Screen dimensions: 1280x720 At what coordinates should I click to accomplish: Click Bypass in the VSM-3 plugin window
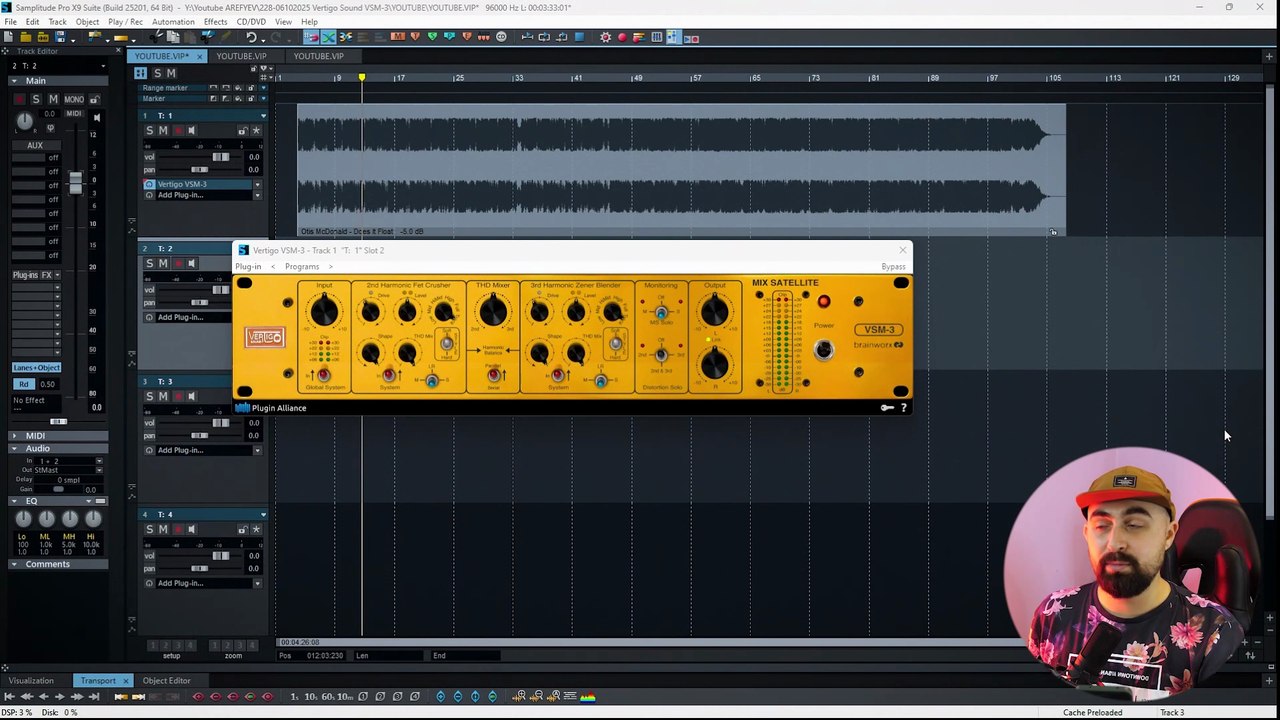point(893,266)
